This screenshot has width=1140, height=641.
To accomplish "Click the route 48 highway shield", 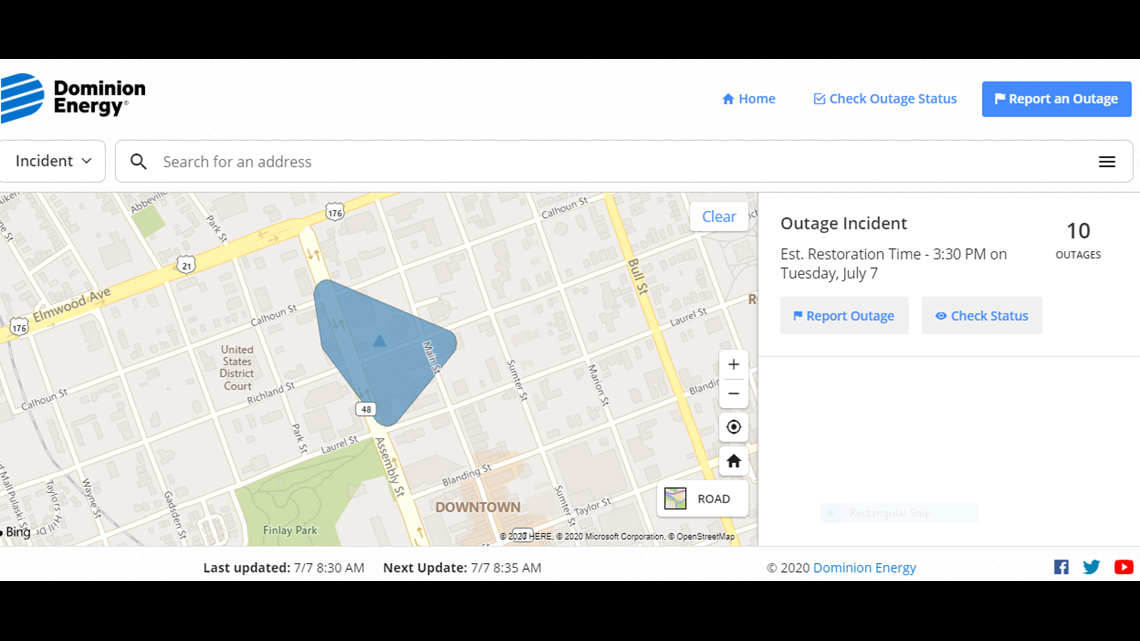I will click(366, 409).
